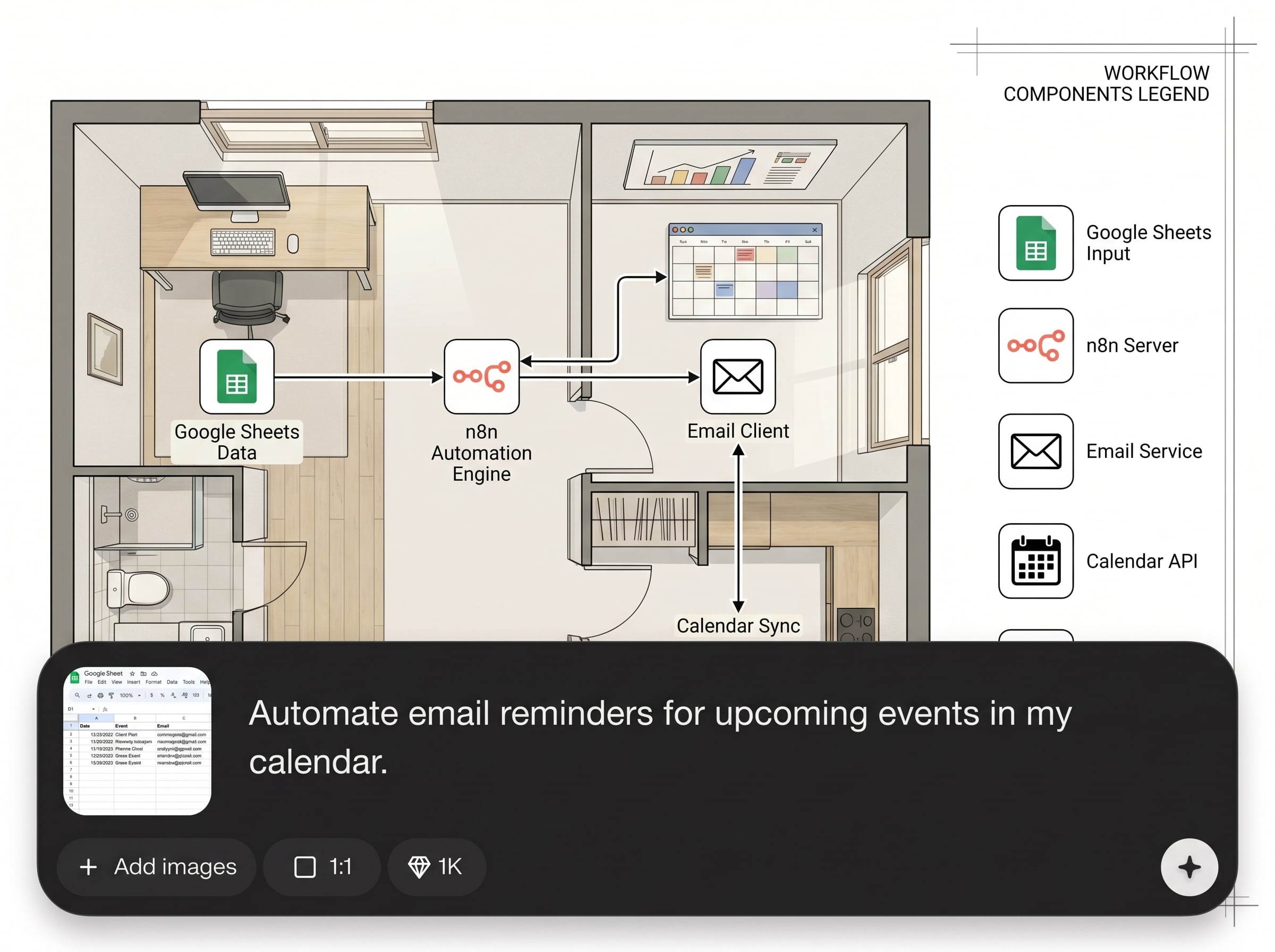The height and width of the screenshot is (952, 1275).
Task: Click the Email Client envelope icon
Action: 737,376
